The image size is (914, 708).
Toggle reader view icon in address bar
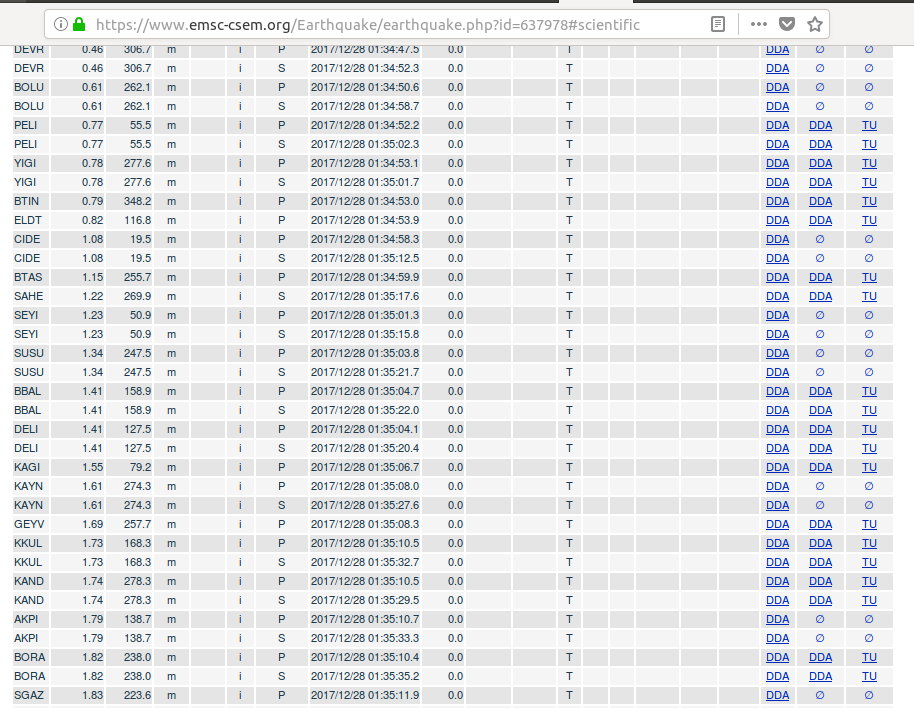click(718, 24)
